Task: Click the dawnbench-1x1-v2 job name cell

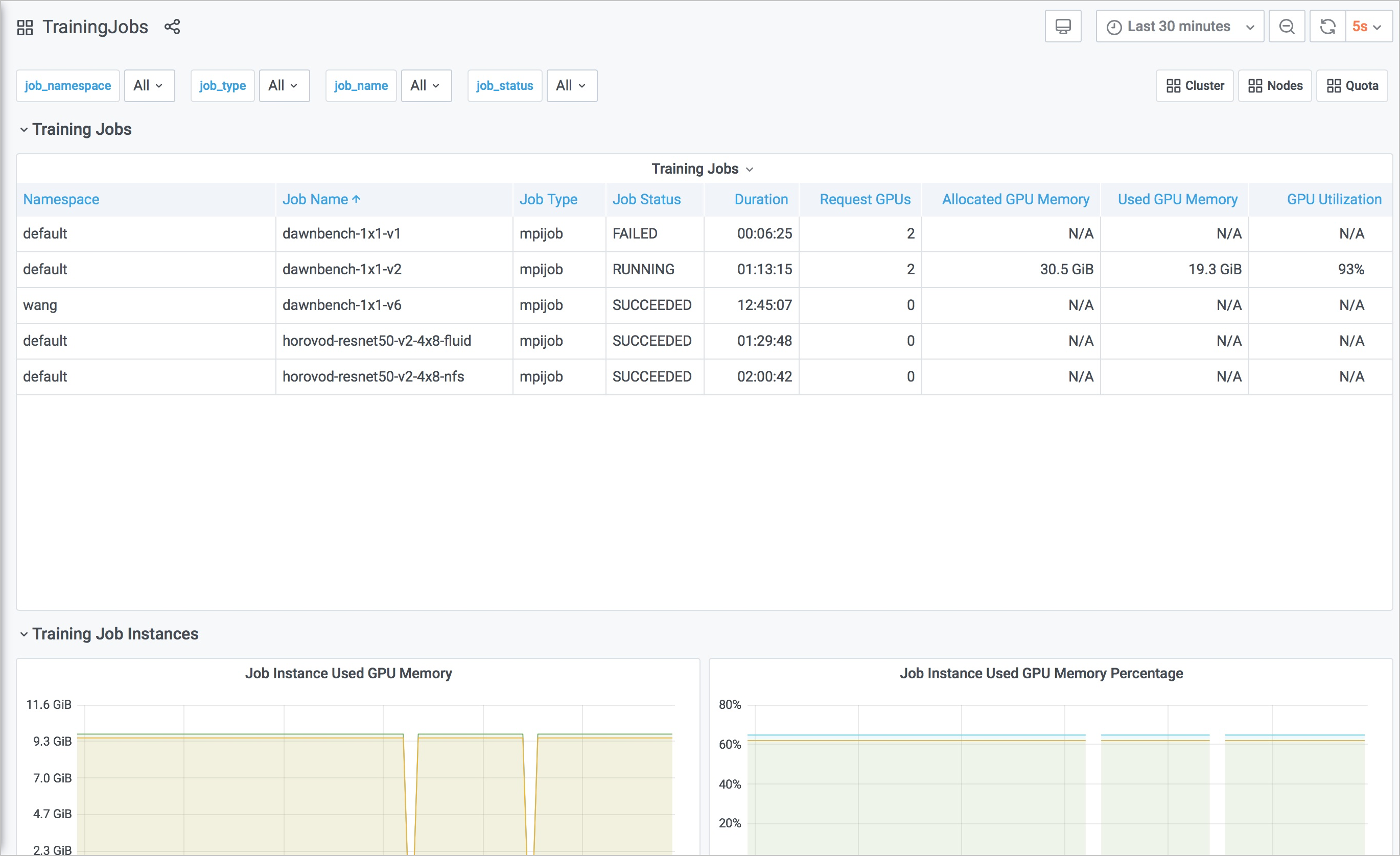Action: pyautogui.click(x=341, y=269)
